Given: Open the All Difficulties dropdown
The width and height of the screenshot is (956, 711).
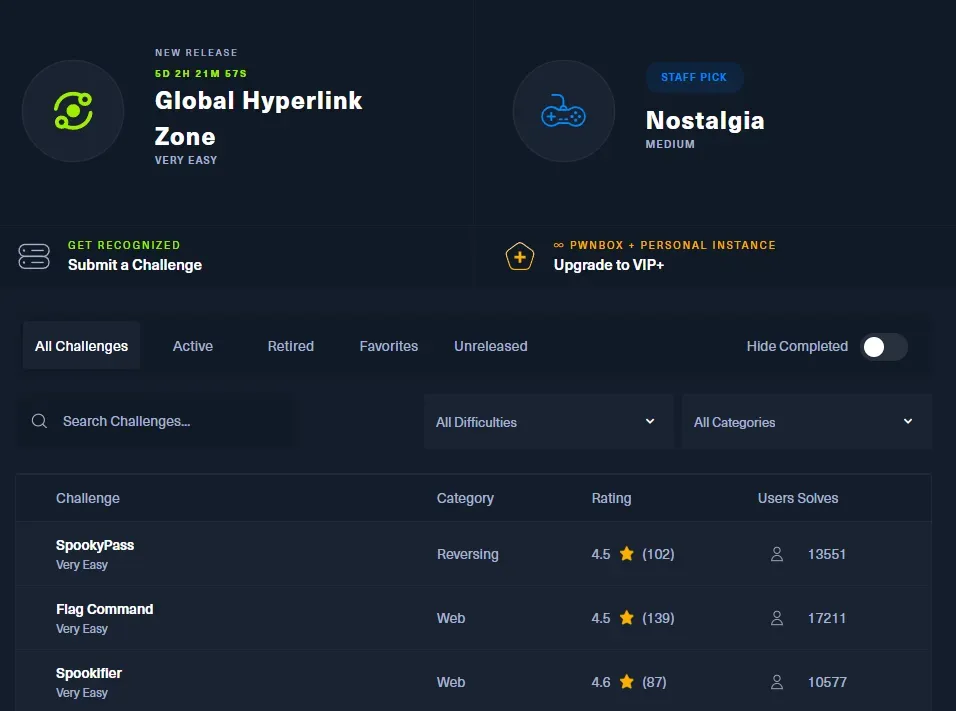Looking at the screenshot, I should (x=546, y=422).
